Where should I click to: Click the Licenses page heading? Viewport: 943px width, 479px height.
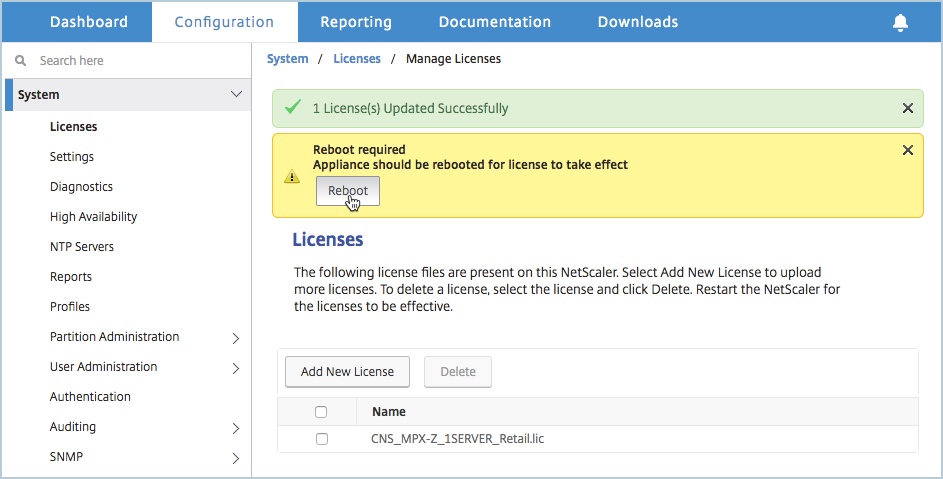click(x=328, y=240)
